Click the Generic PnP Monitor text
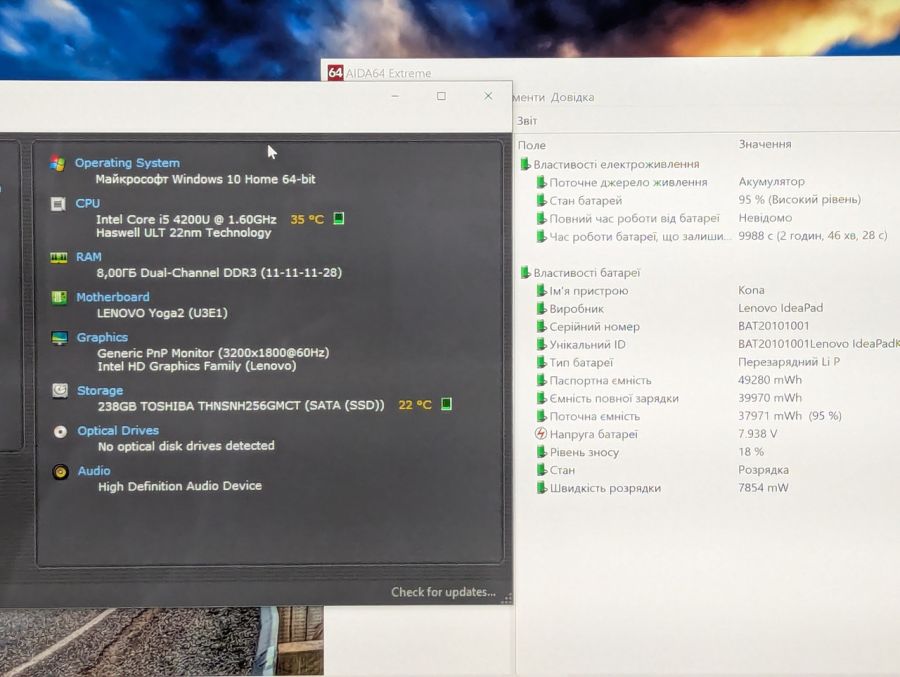This screenshot has width=900, height=677. point(213,353)
